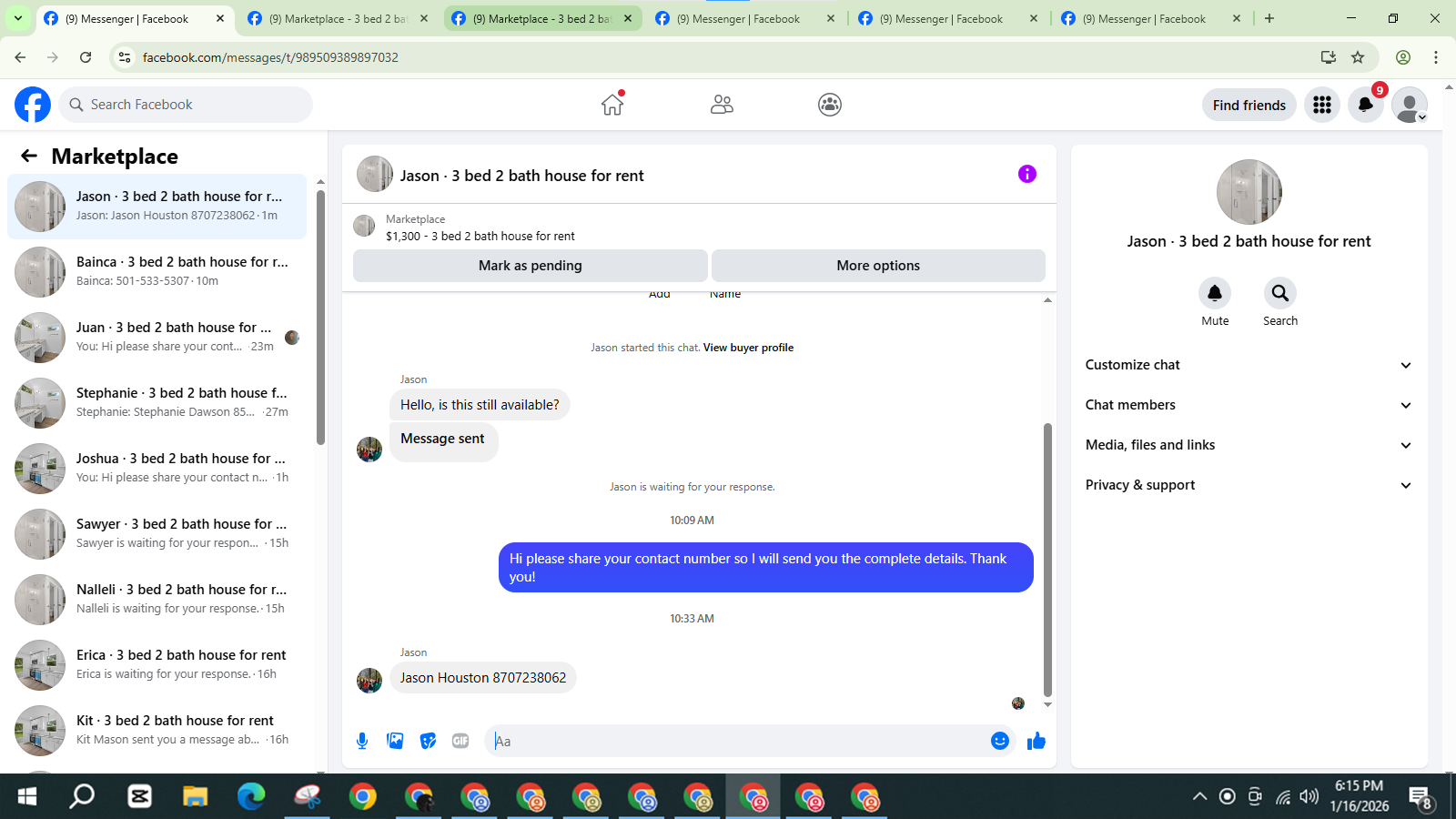Open a new browser tab
Screen dimensions: 1456x819
coord(1269,18)
